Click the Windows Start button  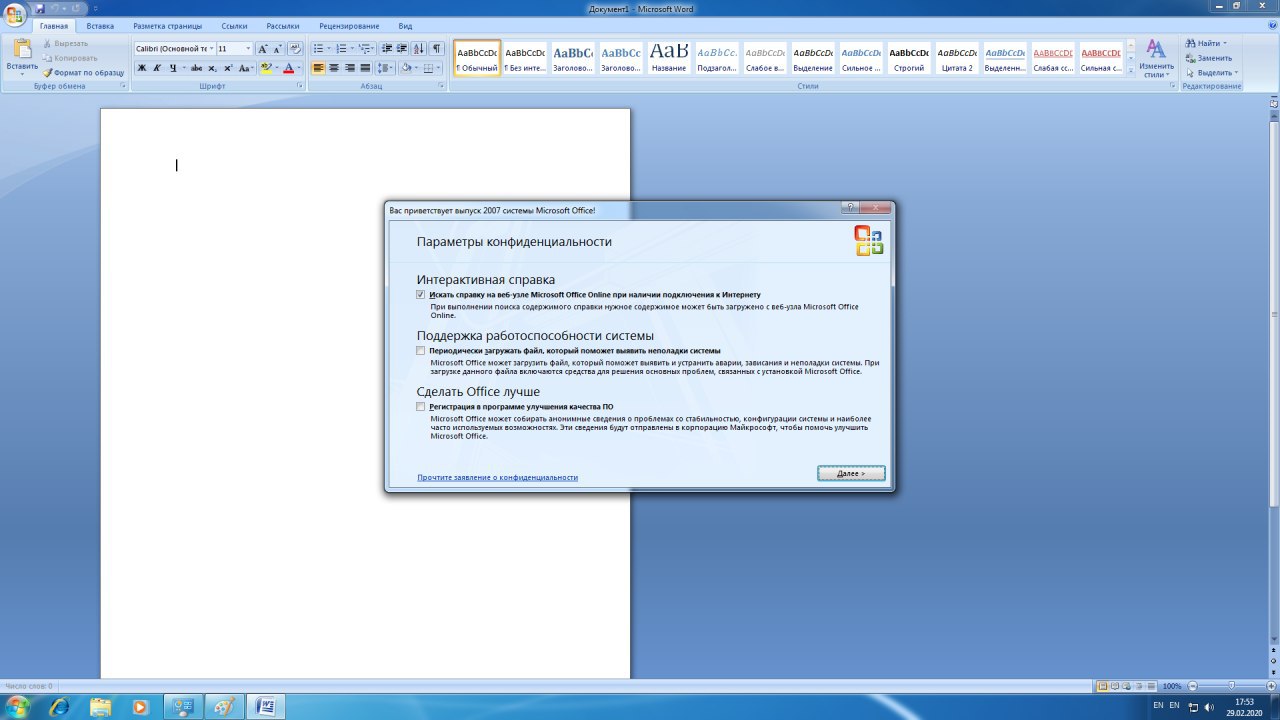[x=17, y=707]
